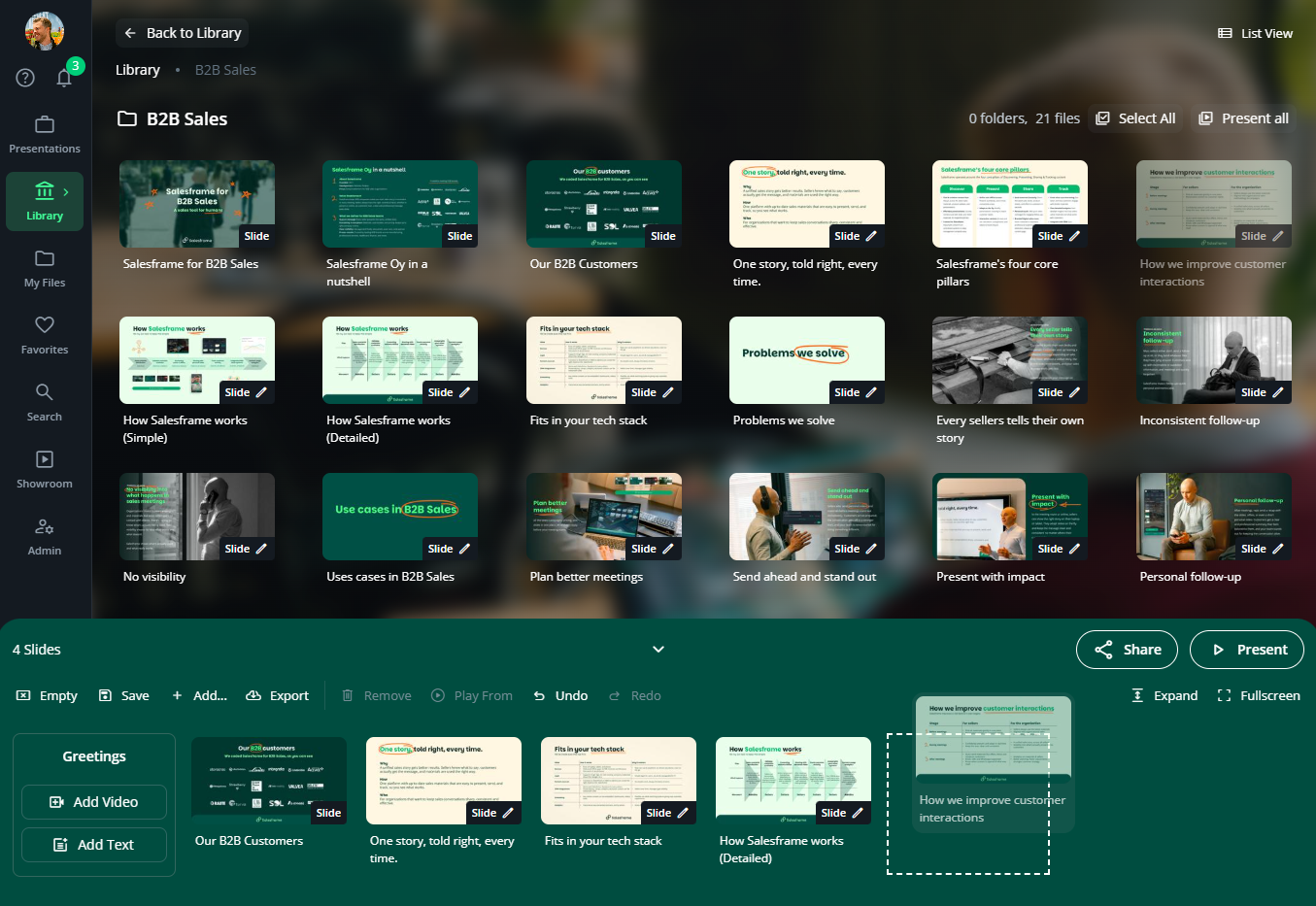The width and height of the screenshot is (1316, 906).
Task: Click the Share button
Action: tap(1127, 650)
